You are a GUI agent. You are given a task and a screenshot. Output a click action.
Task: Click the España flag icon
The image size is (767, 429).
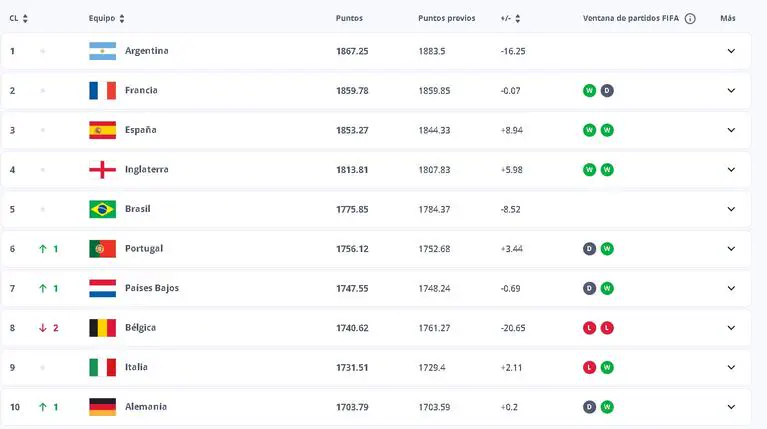(x=102, y=130)
